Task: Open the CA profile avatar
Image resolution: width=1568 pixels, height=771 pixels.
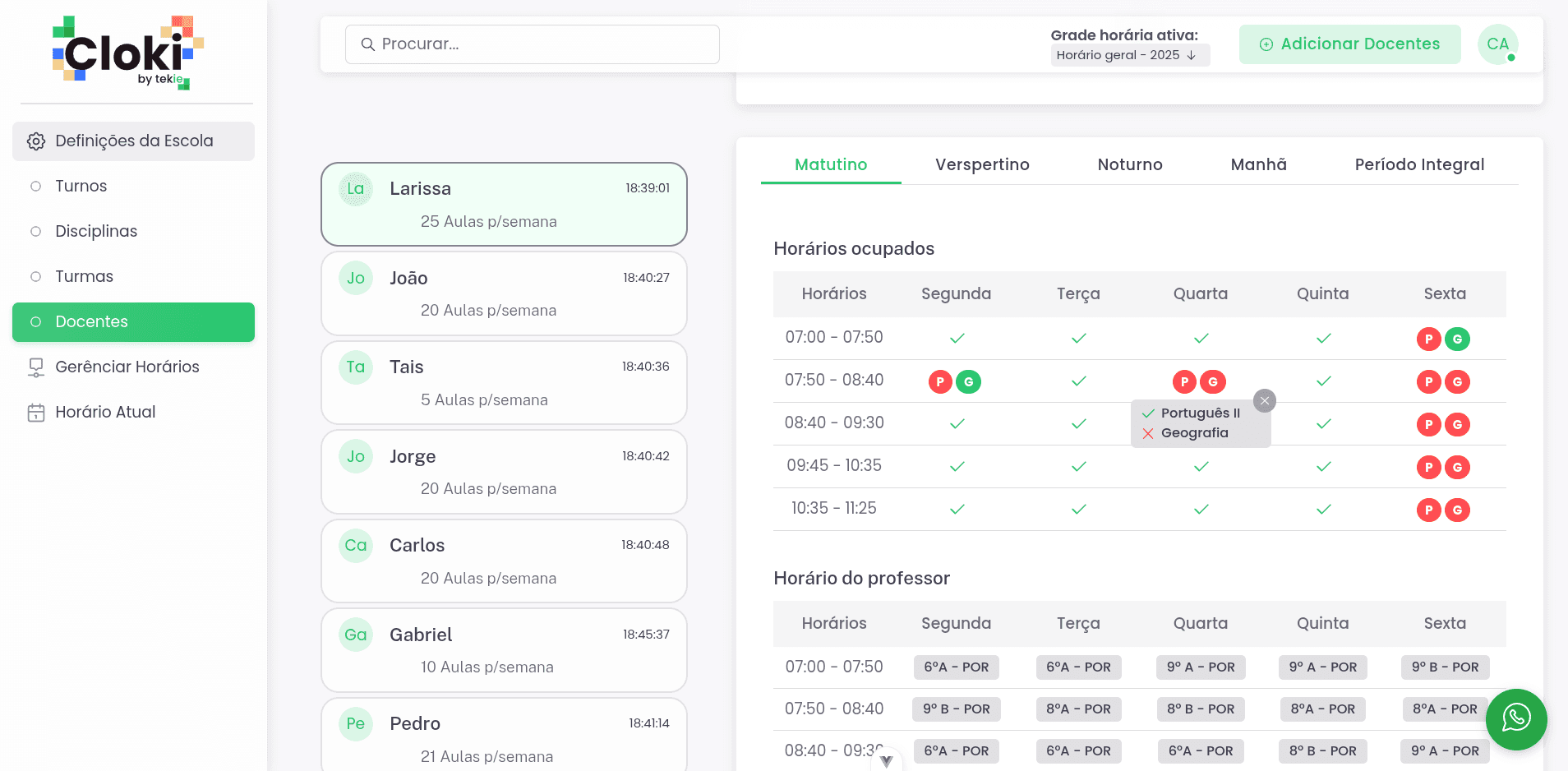Action: pyautogui.click(x=1497, y=44)
